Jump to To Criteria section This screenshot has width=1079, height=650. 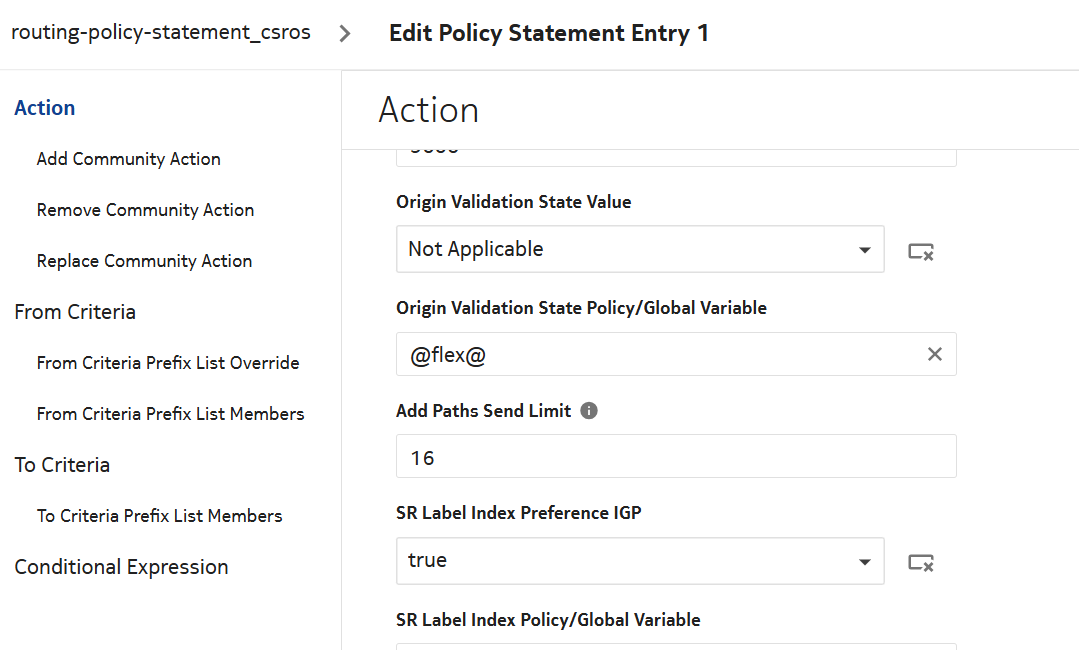click(x=62, y=465)
